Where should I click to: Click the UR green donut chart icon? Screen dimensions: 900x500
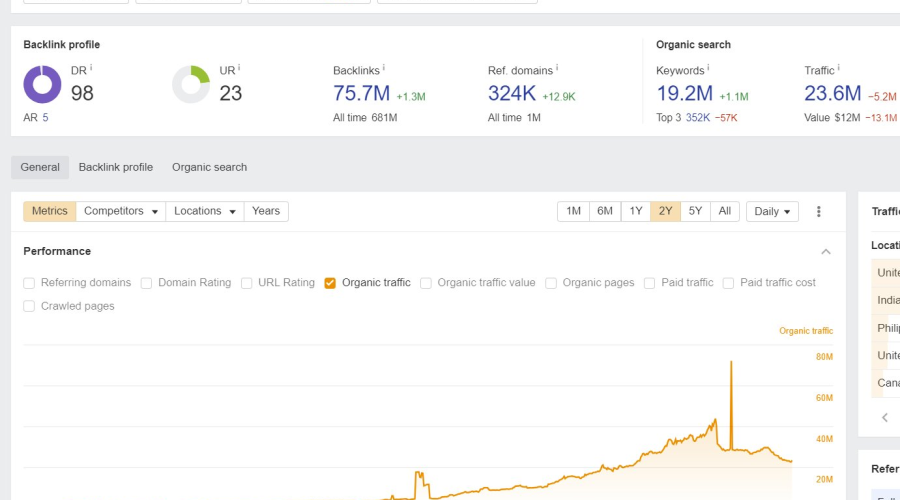pos(191,85)
